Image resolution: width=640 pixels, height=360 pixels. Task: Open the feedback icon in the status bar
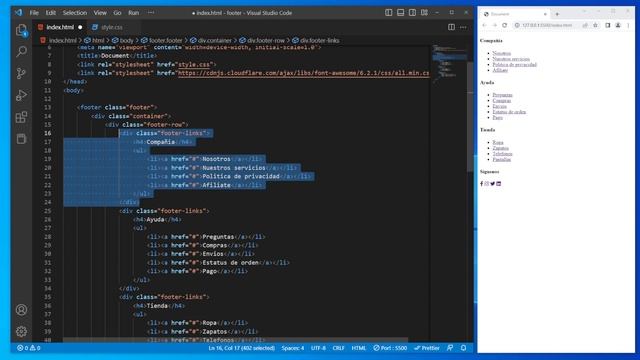[450, 348]
